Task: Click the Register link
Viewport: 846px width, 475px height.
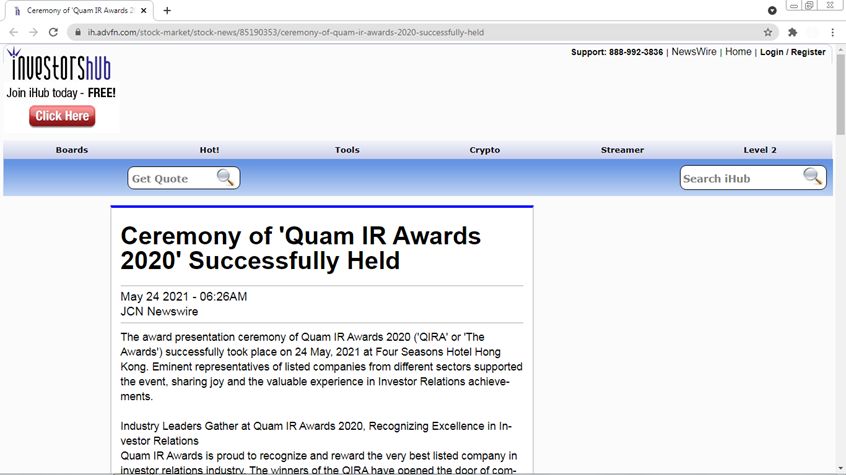Action: tap(808, 52)
